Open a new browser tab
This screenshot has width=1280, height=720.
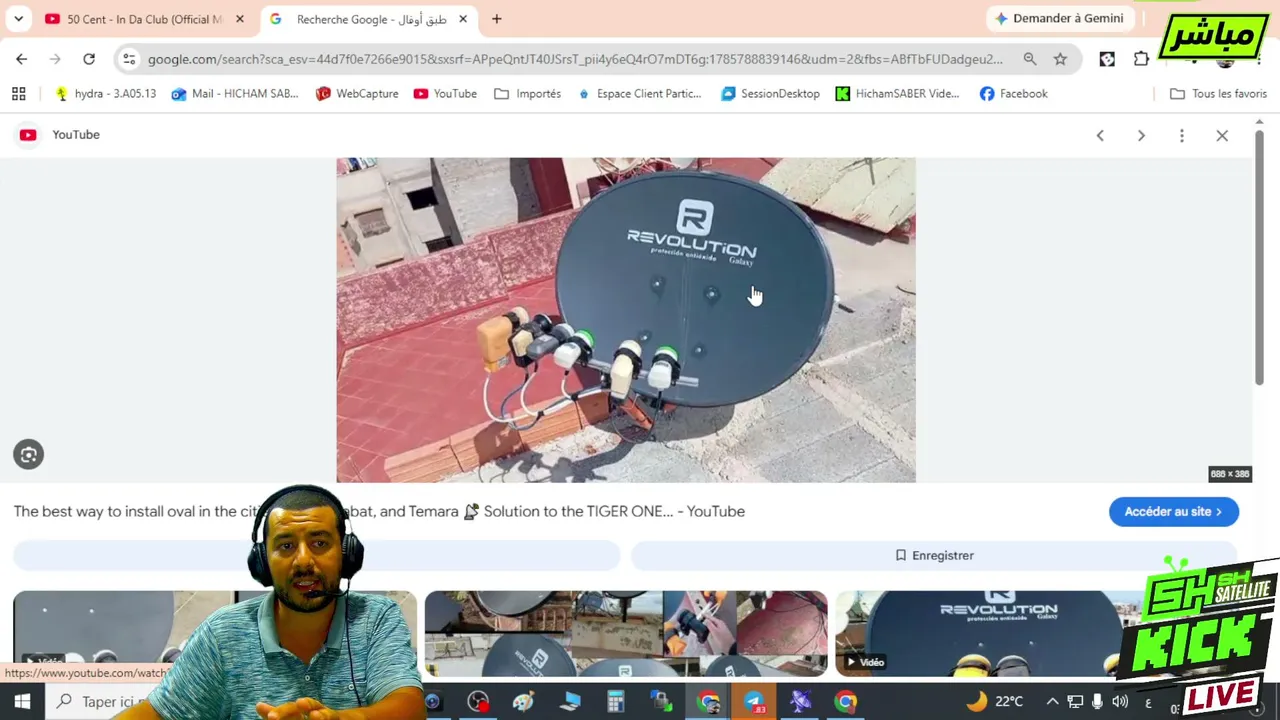click(x=496, y=19)
